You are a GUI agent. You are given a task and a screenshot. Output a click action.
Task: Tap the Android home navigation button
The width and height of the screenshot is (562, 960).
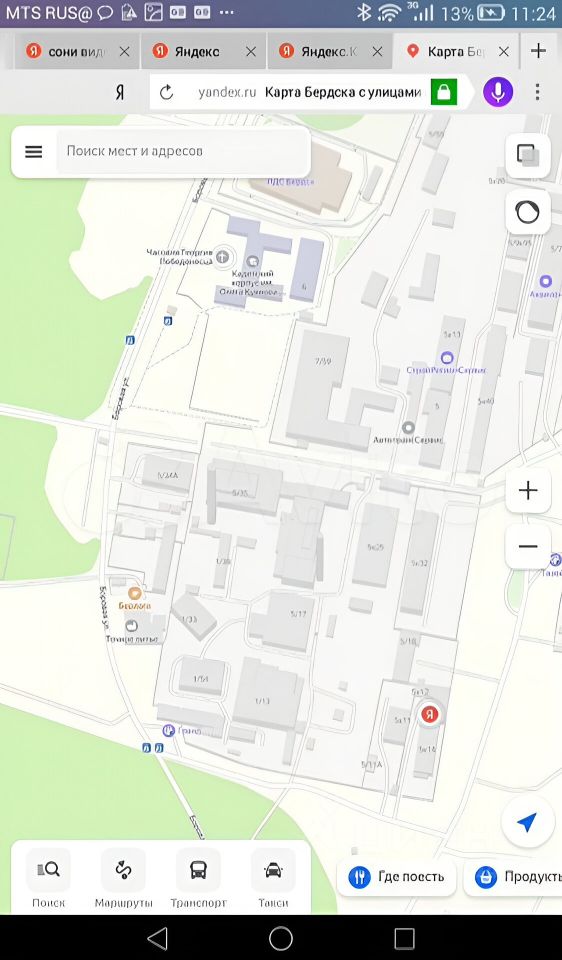tap(281, 937)
